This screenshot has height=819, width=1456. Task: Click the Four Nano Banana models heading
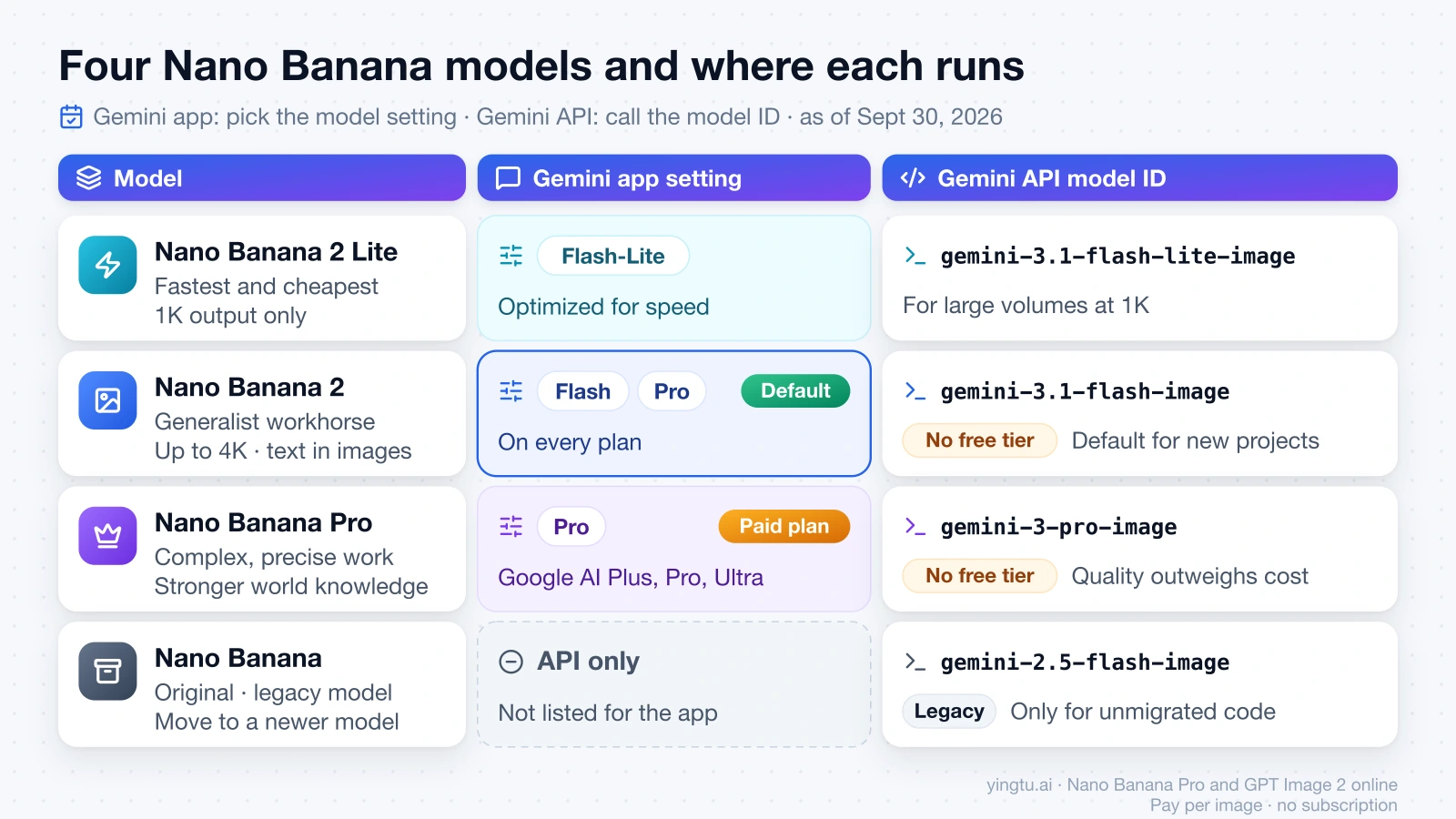(x=541, y=66)
